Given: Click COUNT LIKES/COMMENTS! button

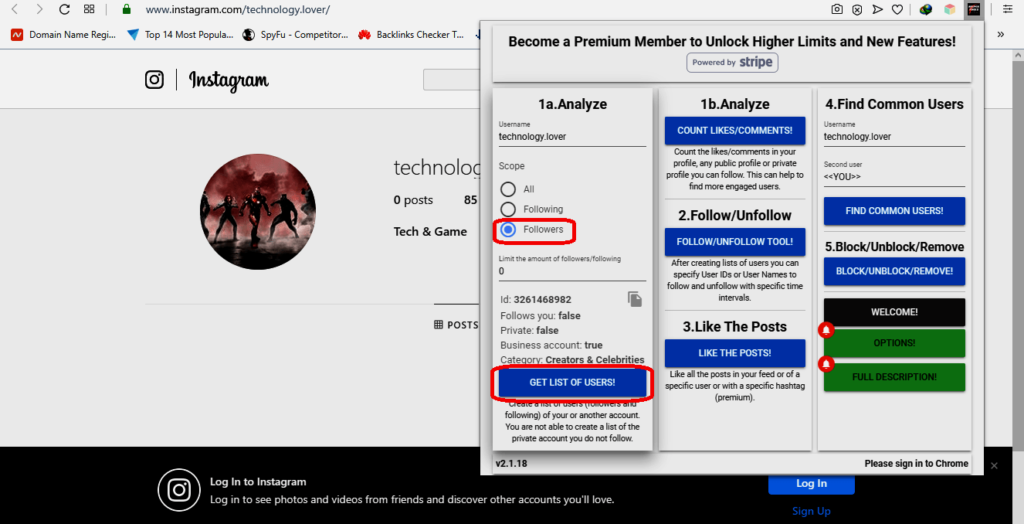Looking at the screenshot, I should [735, 131].
